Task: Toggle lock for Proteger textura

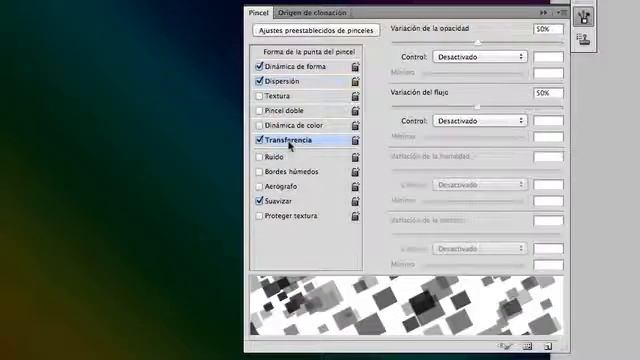Action: click(x=356, y=216)
